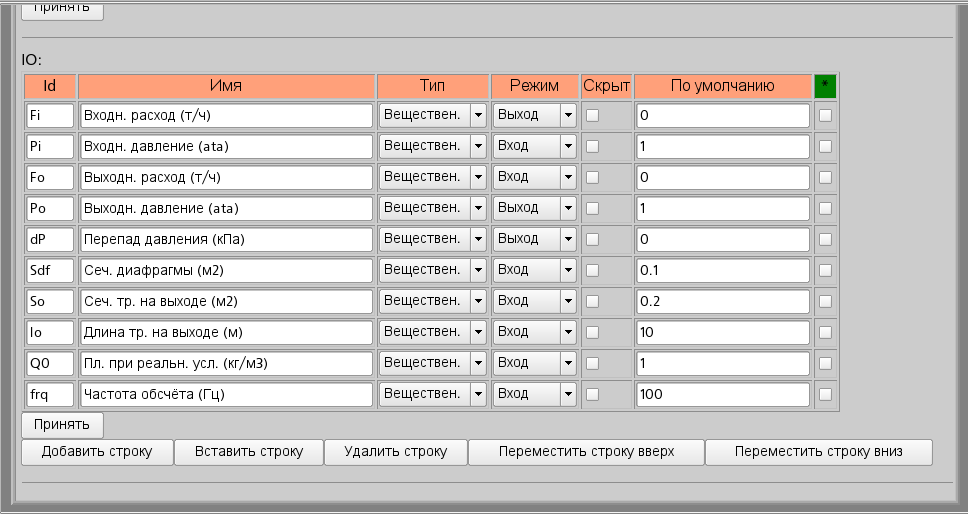Tick the asterisk column checkbox for row frq

tap(825, 395)
